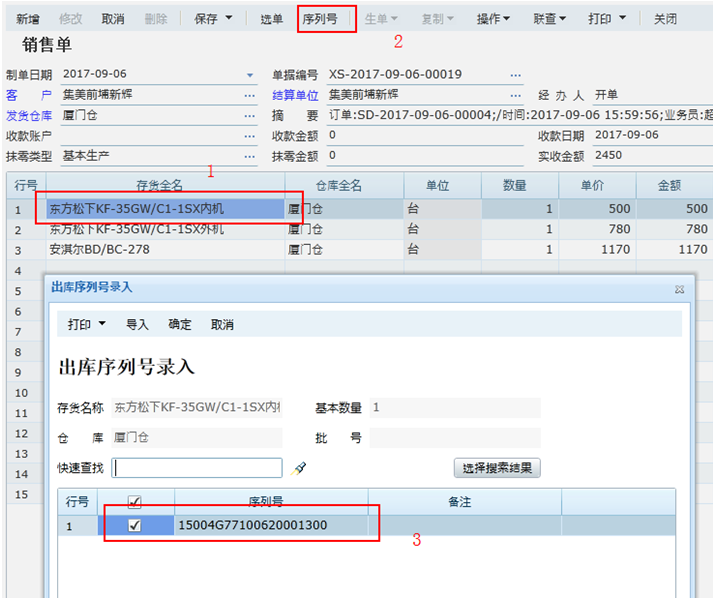
Task: Expand the 打印 dropdown in the dialog
Action: click(x=87, y=325)
